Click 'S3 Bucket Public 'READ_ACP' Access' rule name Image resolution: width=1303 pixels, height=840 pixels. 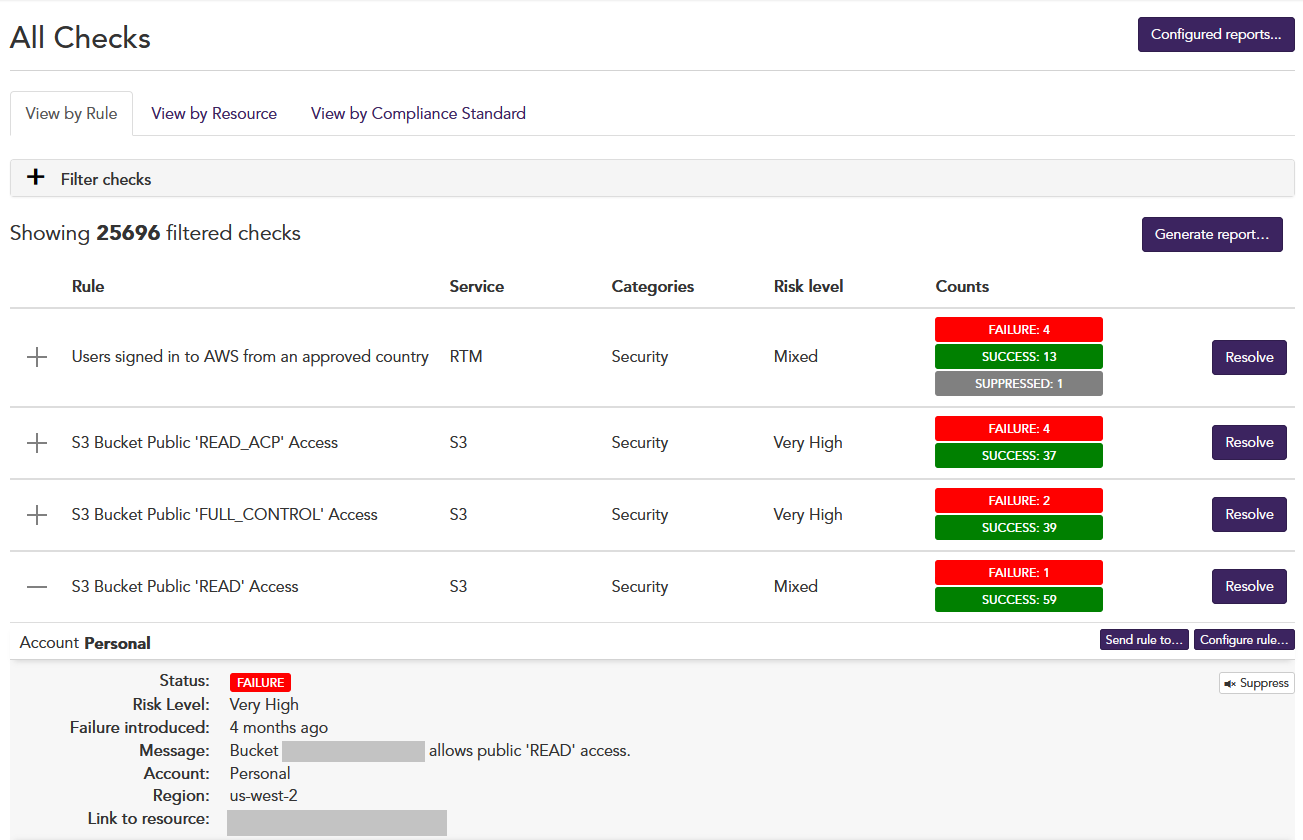click(205, 442)
